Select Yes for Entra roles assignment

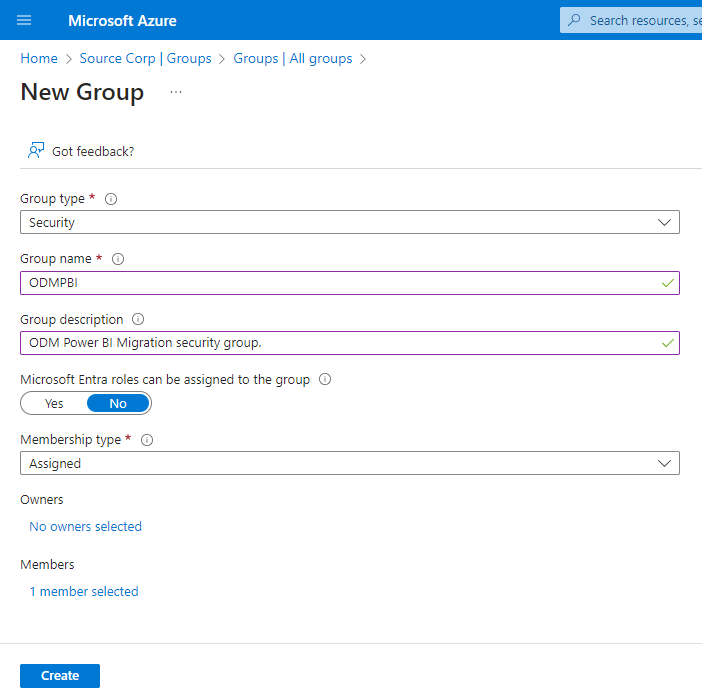point(54,403)
